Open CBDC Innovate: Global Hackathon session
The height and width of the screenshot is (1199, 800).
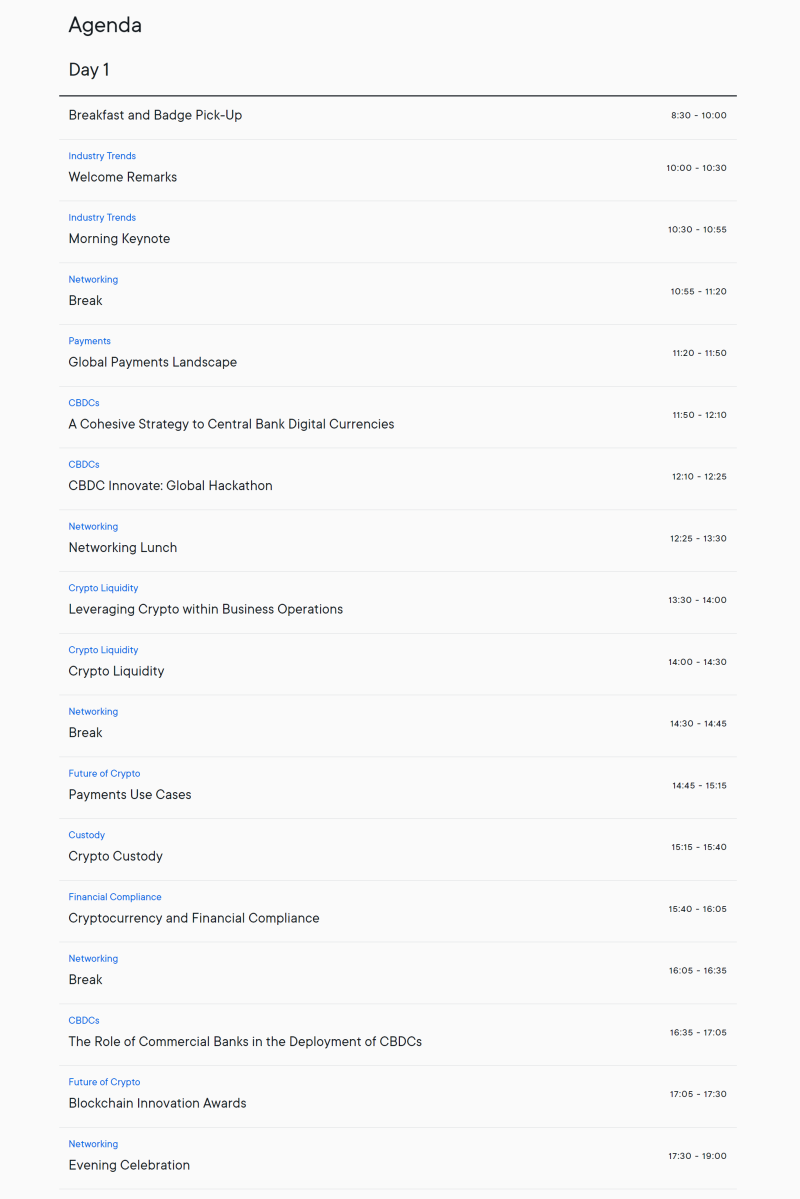point(170,486)
